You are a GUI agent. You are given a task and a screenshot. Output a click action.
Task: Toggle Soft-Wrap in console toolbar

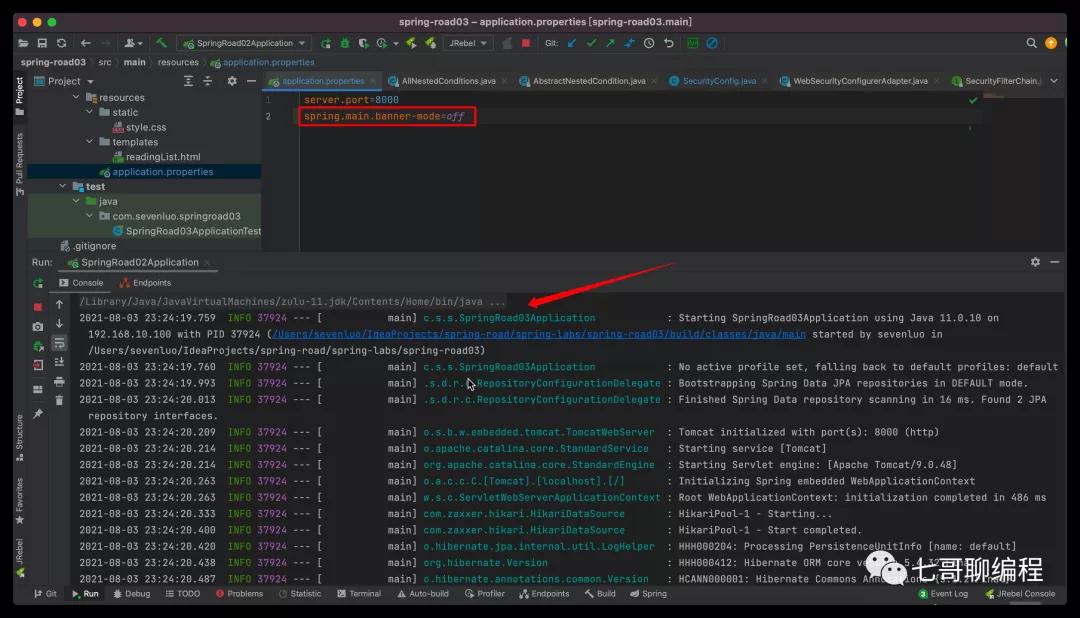pyautogui.click(x=59, y=342)
